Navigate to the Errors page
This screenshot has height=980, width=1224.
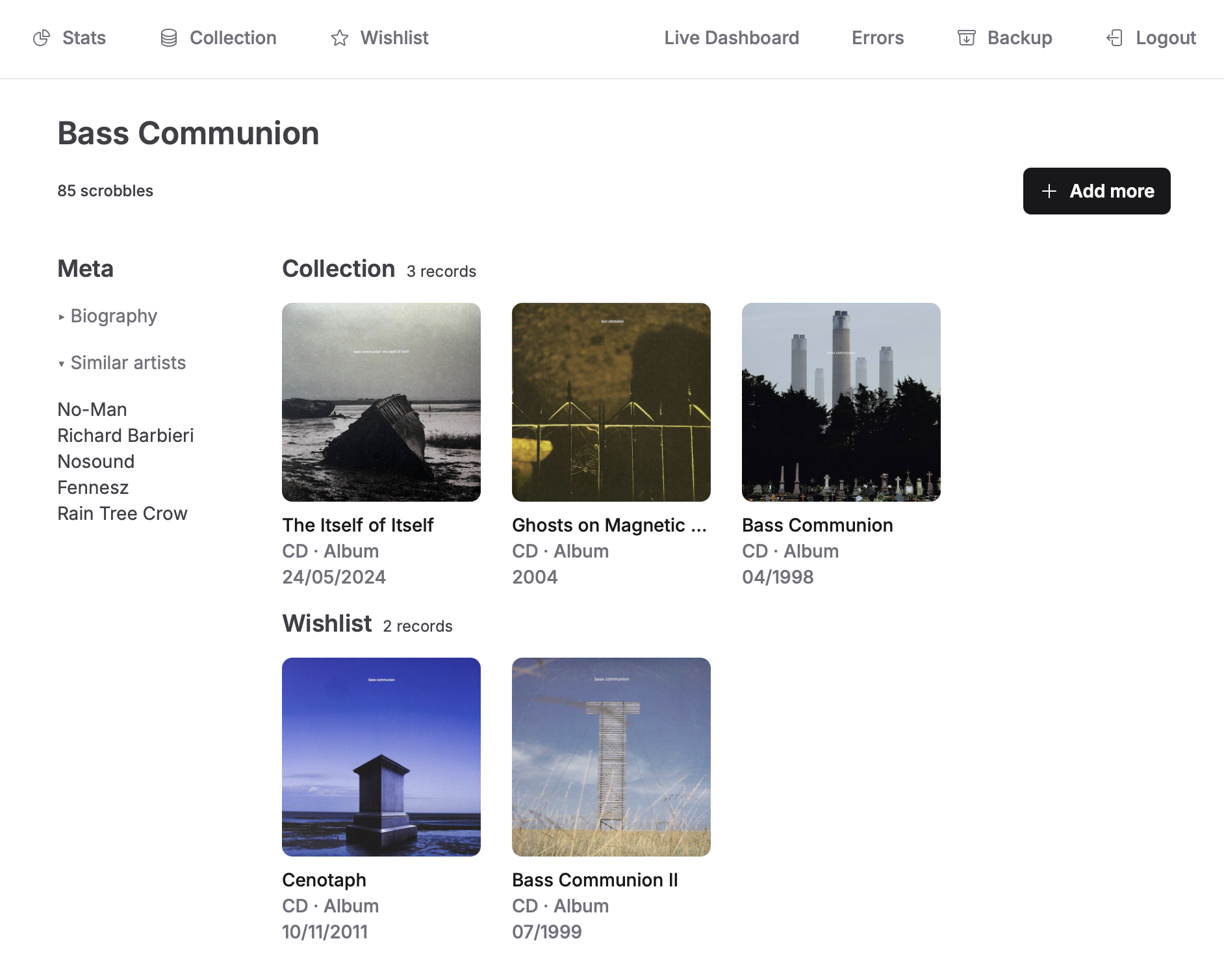878,38
